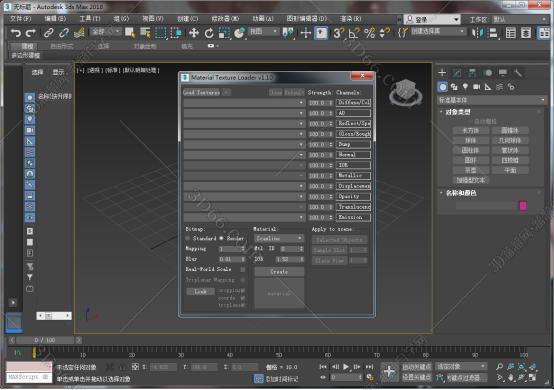554x390 pixels.
Task: Select the Standard bitmap radio button
Action: point(188,238)
